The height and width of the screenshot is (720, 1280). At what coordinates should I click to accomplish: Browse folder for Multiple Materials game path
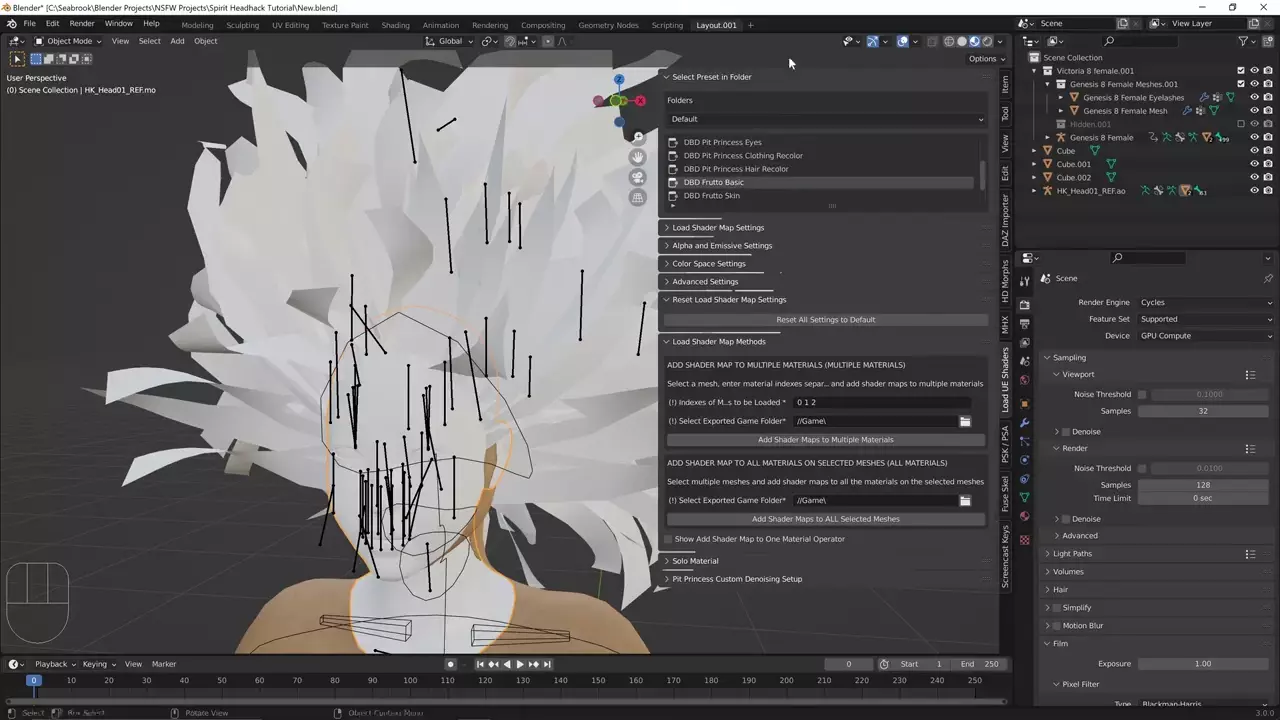(x=965, y=422)
